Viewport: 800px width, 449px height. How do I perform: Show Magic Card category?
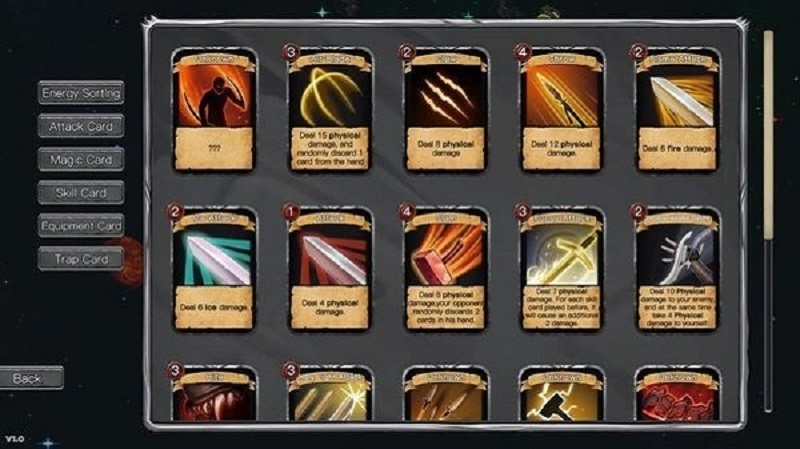pos(81,159)
